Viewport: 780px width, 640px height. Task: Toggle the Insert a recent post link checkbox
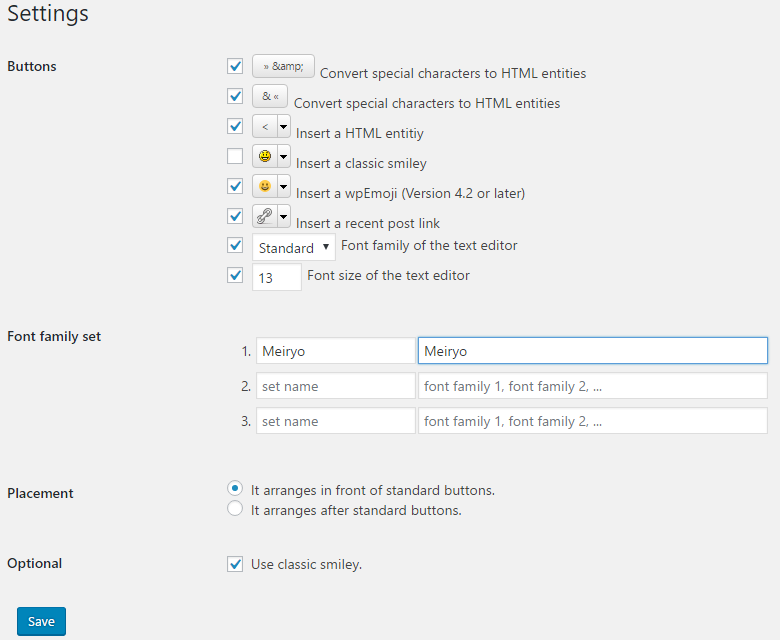235,216
